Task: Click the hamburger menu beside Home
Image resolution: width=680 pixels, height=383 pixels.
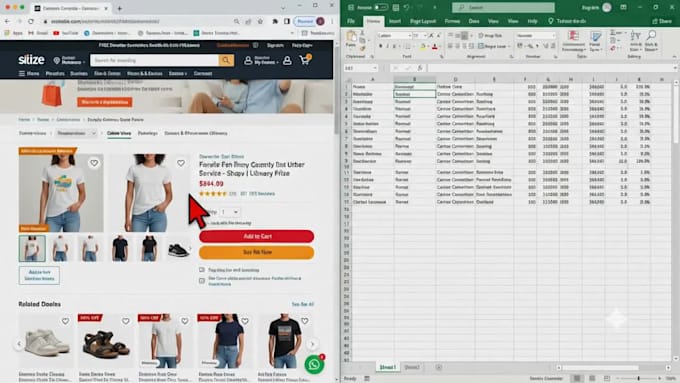Action: click(x=22, y=73)
